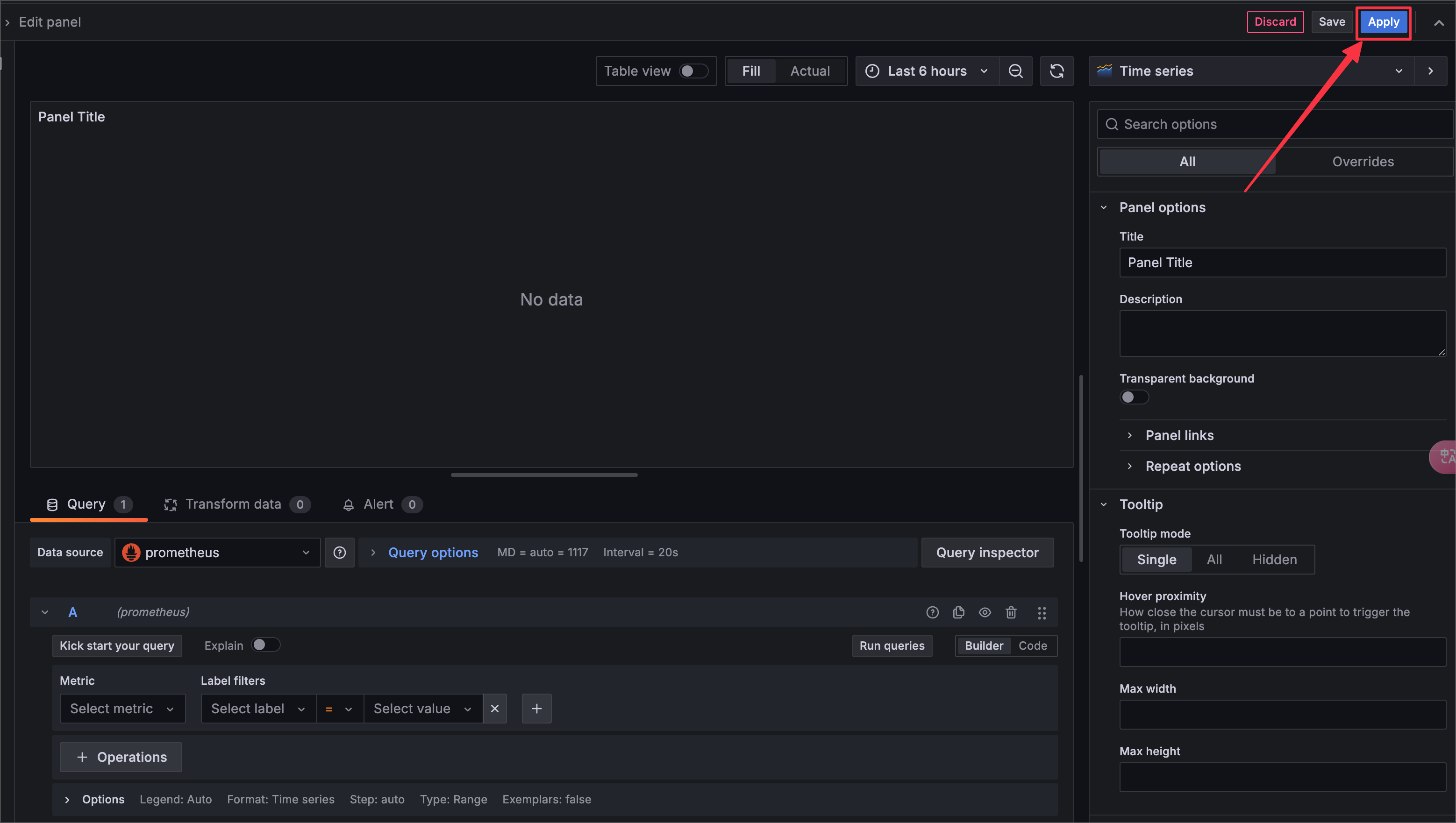This screenshot has width=1456, height=823.
Task: Select Single tooltip mode
Action: coord(1156,560)
